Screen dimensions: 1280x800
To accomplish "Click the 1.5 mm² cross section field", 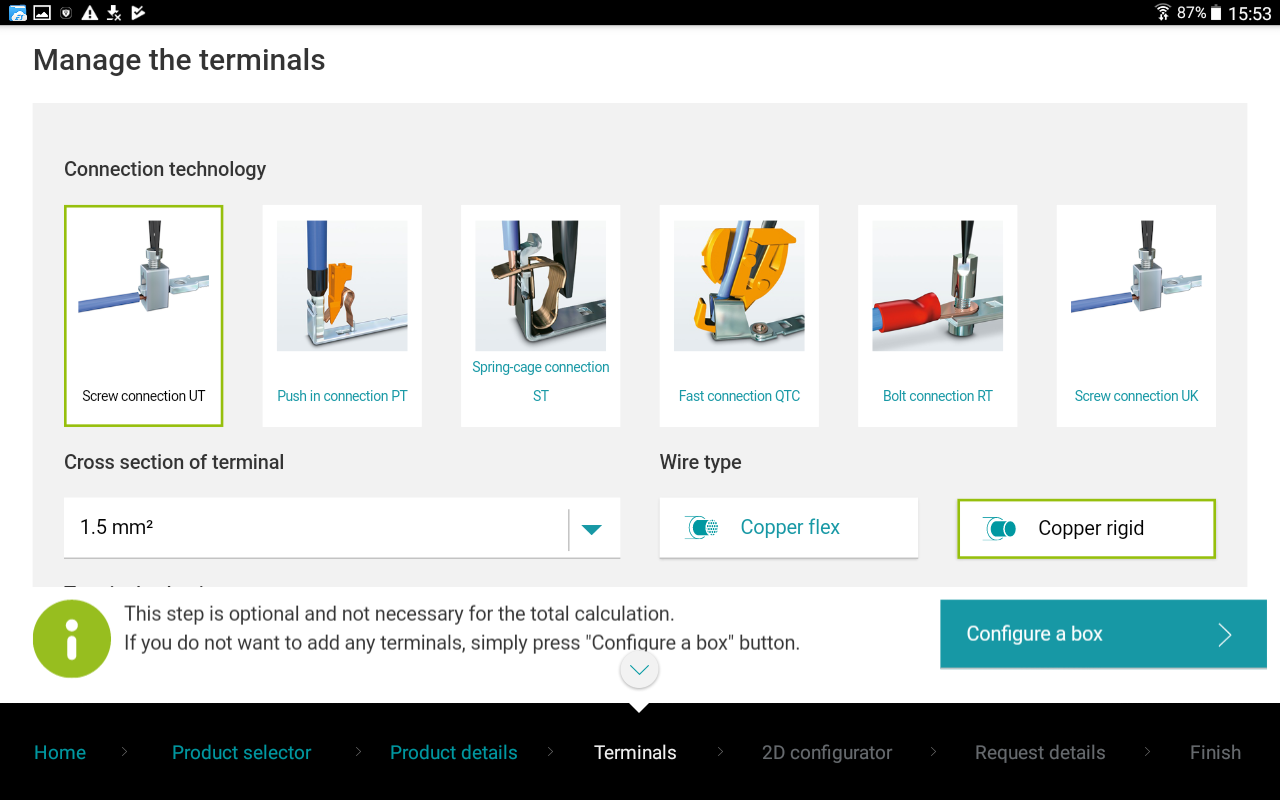I will (342, 528).
